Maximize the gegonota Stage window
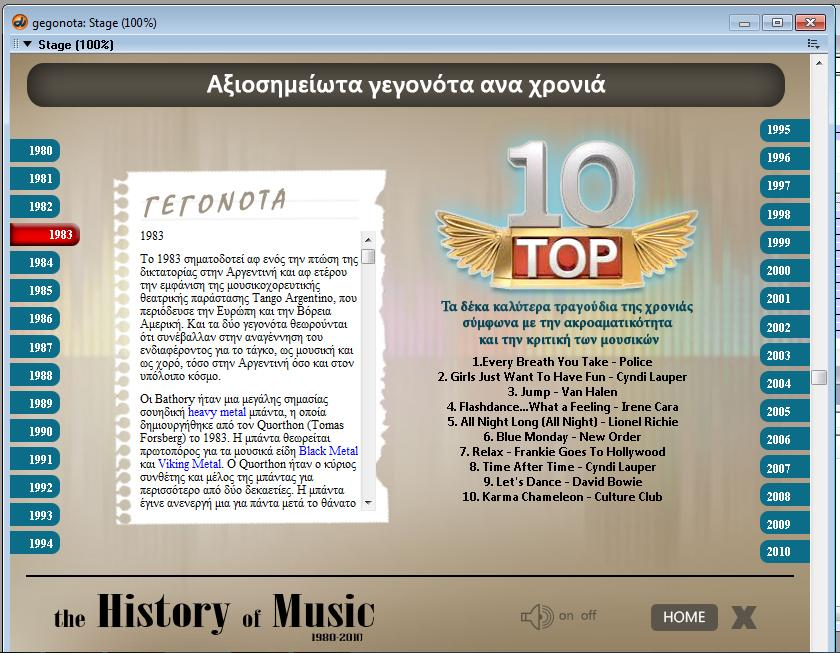 (x=777, y=22)
